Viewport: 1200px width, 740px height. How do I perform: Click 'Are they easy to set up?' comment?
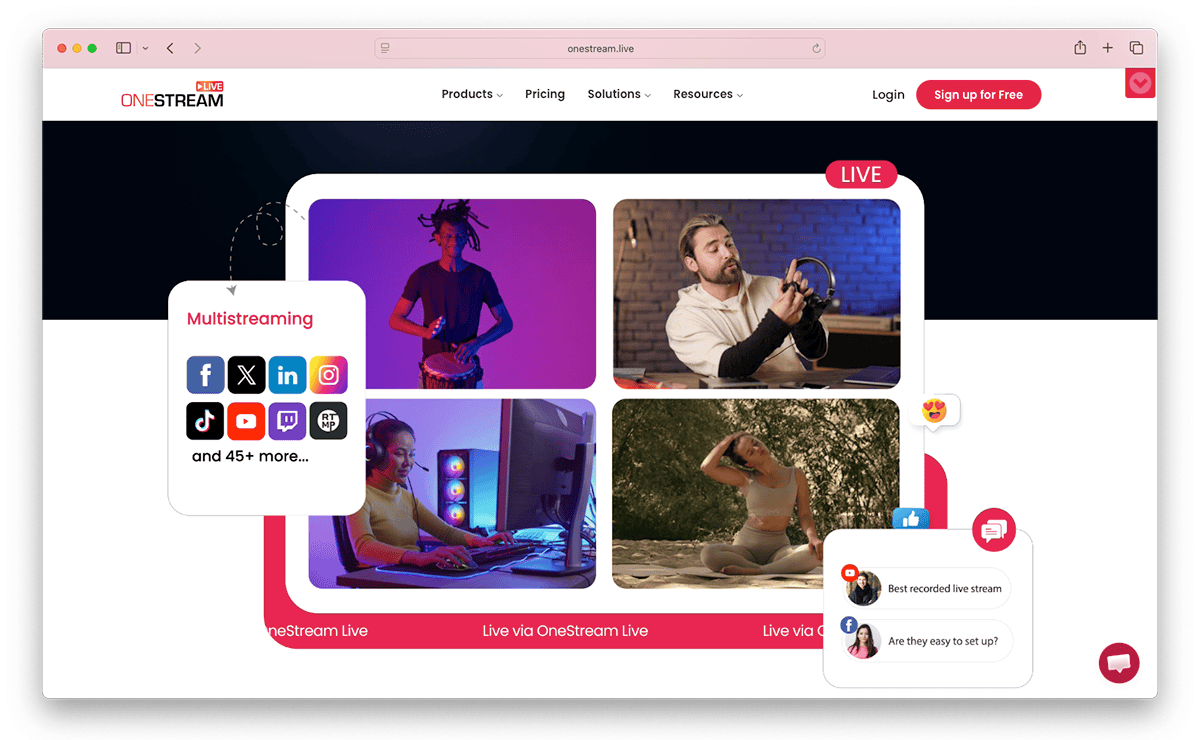(926, 641)
